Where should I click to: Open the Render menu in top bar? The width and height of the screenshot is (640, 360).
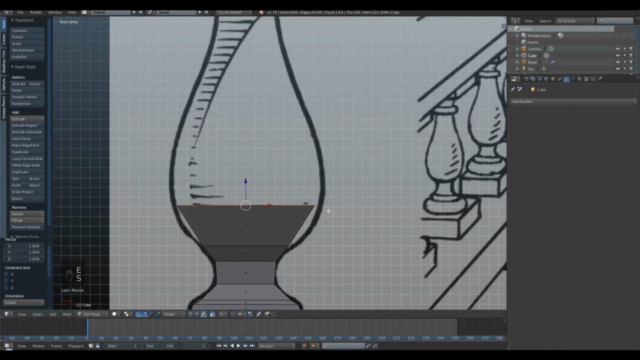(x=36, y=12)
